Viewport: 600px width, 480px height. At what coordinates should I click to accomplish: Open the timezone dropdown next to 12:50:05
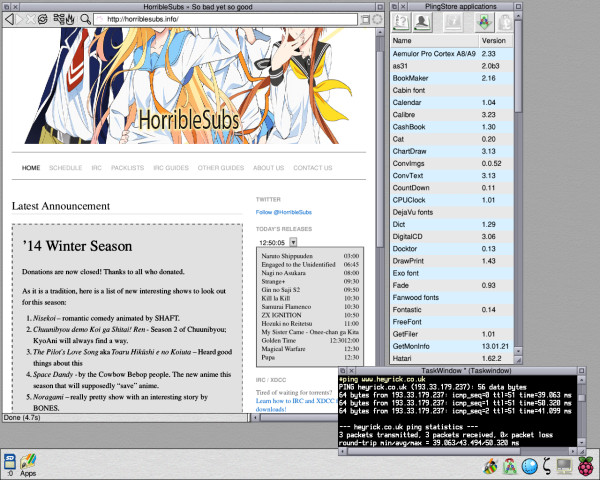[x=293, y=242]
